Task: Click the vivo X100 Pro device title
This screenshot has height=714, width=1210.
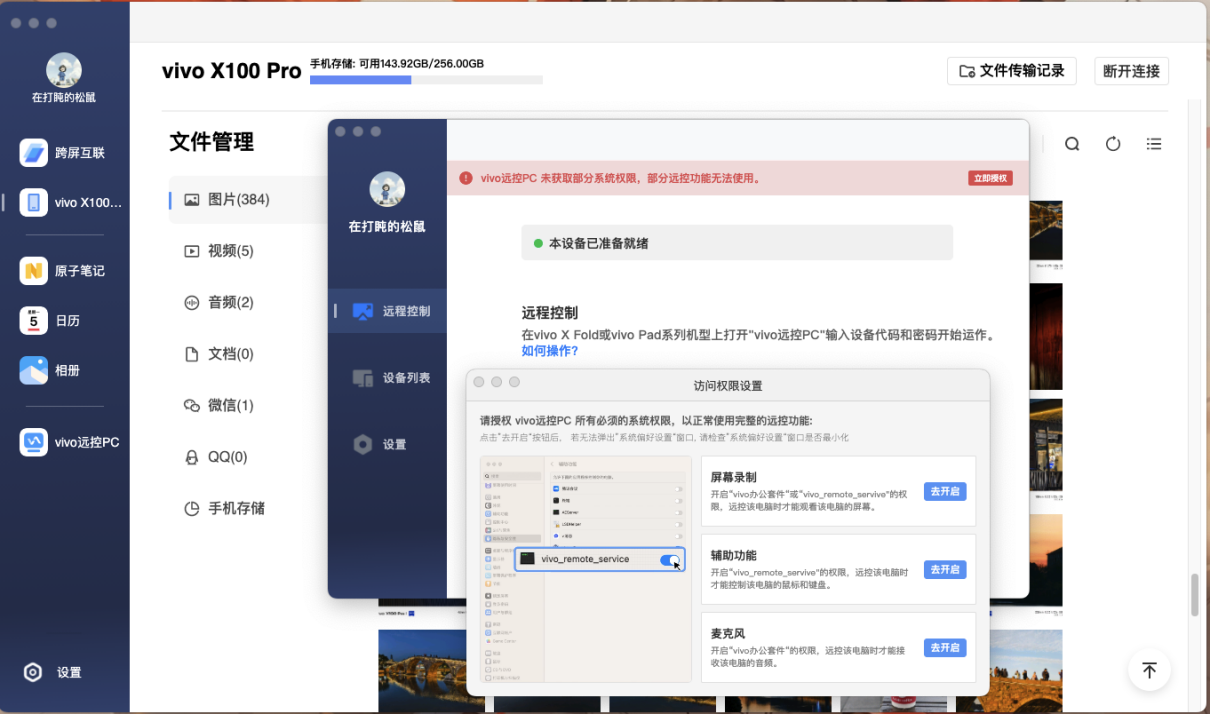Action: 232,71
